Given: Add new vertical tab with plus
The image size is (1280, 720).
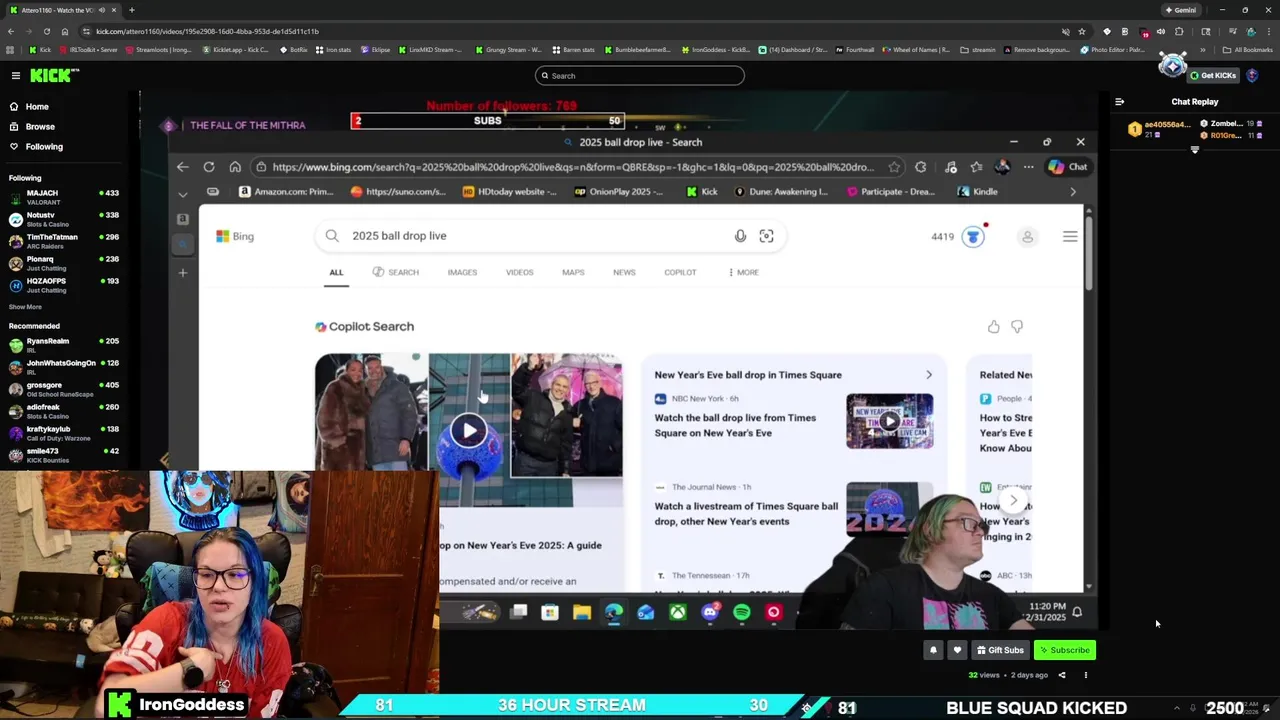Looking at the screenshot, I should (182, 272).
